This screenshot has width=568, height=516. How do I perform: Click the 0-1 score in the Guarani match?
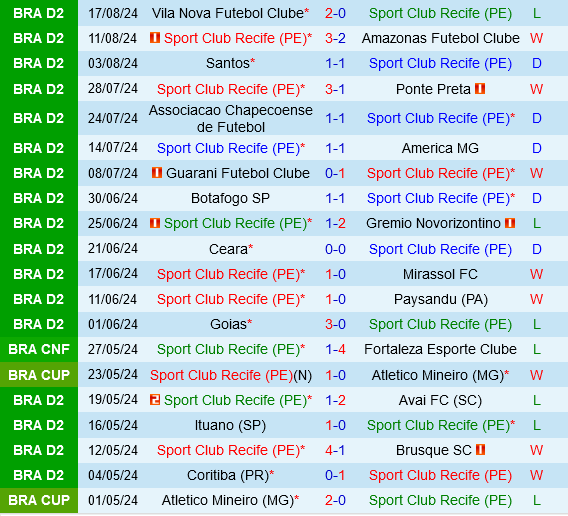[335, 173]
